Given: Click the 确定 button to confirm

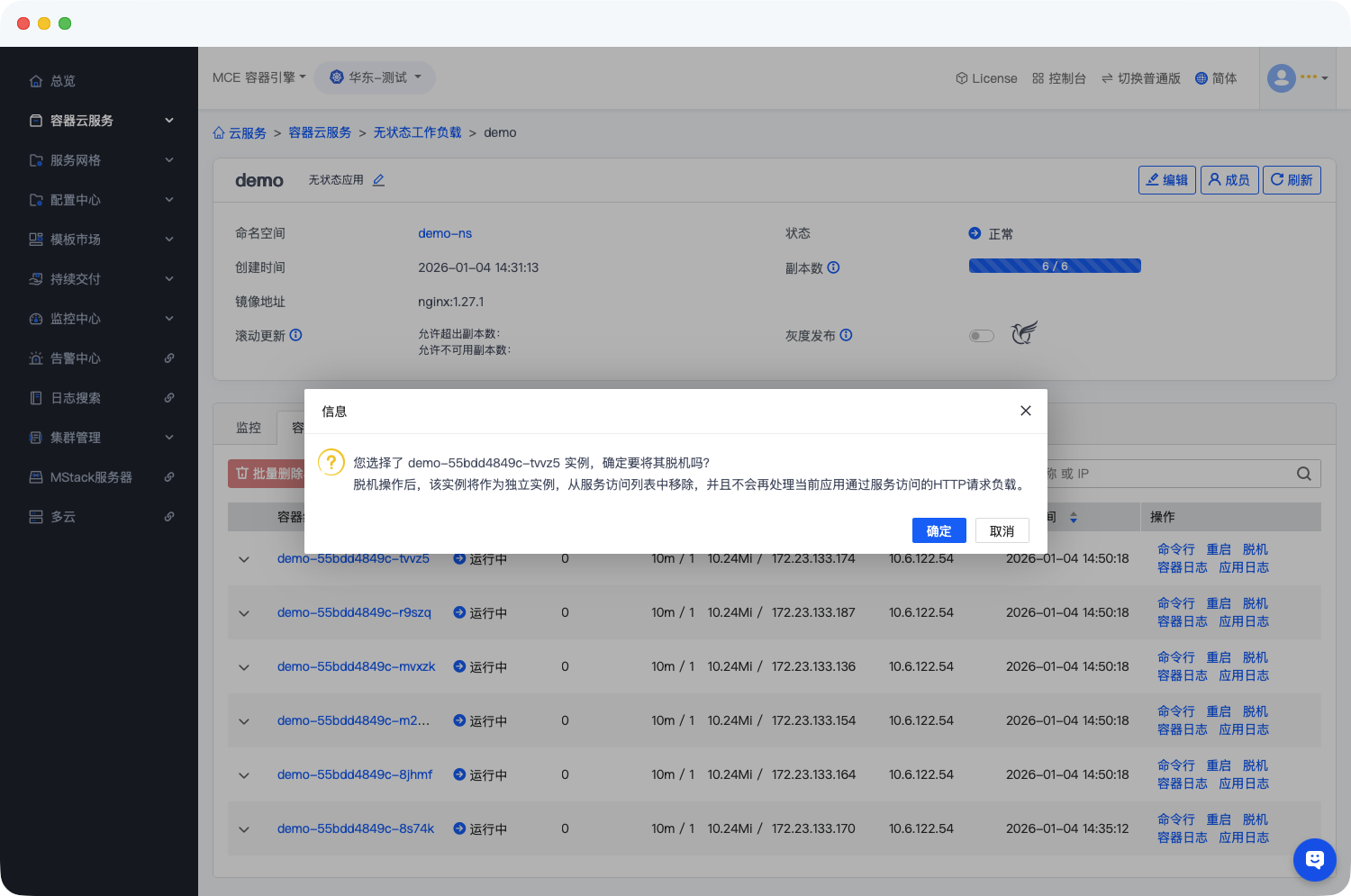Looking at the screenshot, I should pyautogui.click(x=938, y=531).
